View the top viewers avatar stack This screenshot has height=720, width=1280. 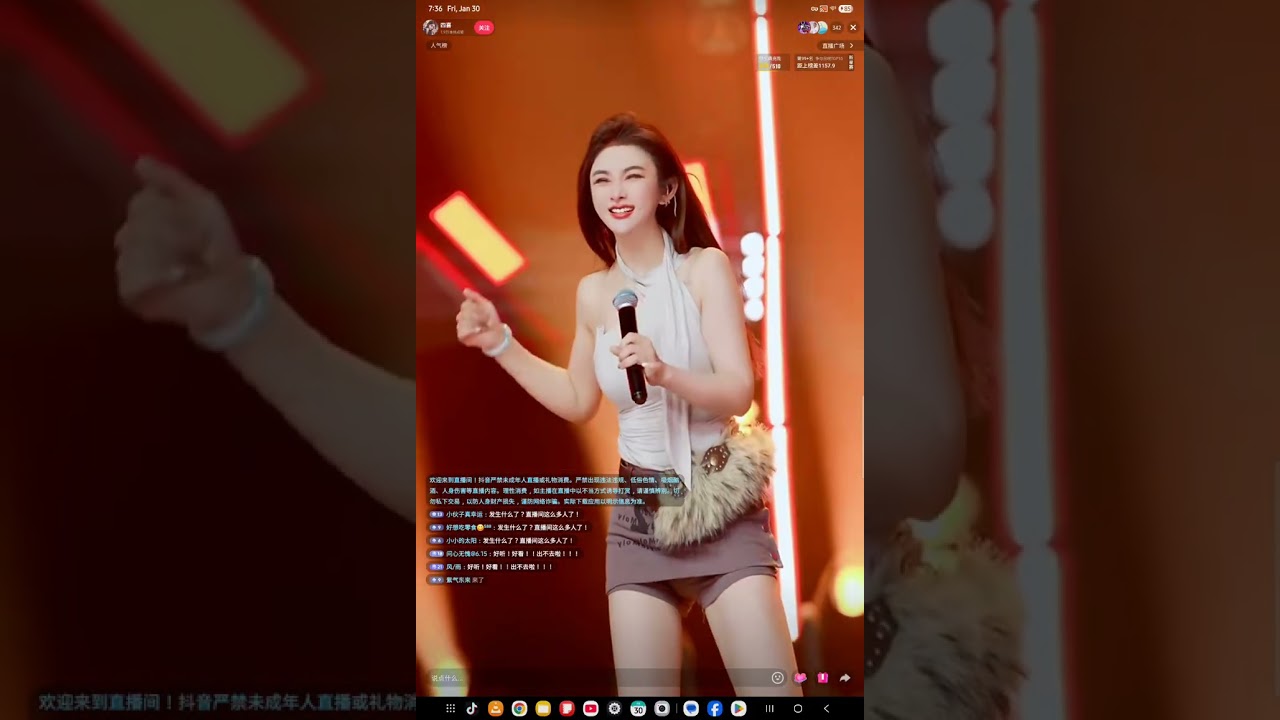812,28
